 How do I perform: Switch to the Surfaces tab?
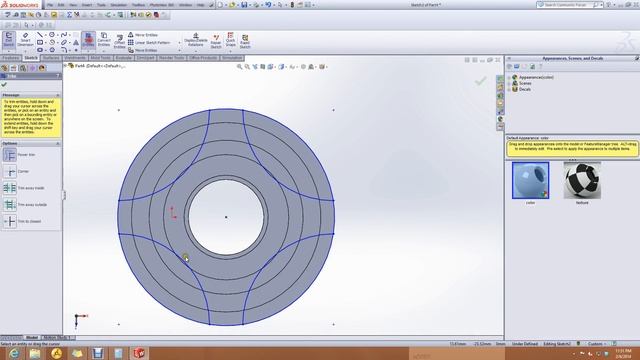pyautogui.click(x=51, y=58)
